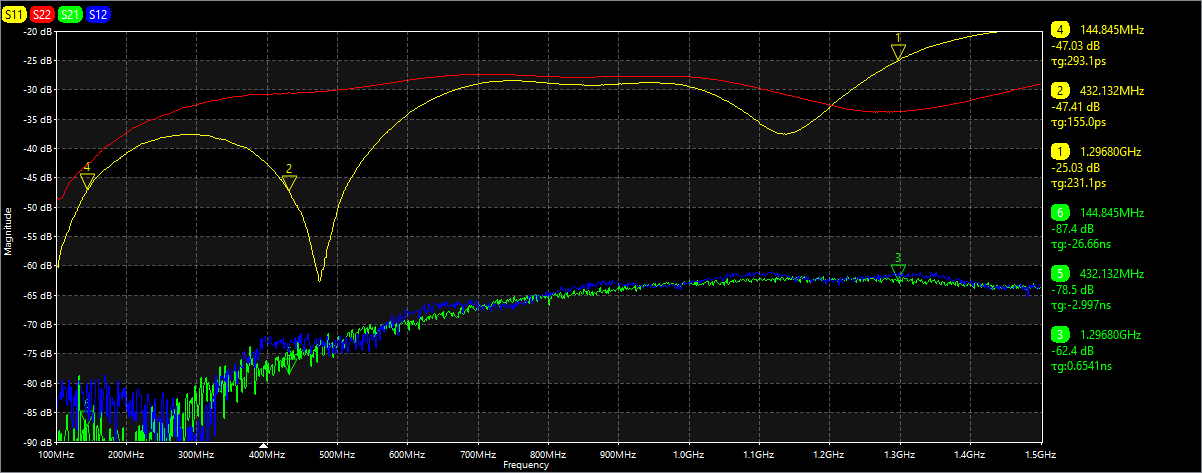Screen dimensions: 1202x473
Task: Click the yellow marker 2 readout badge
Action: coord(1059,90)
